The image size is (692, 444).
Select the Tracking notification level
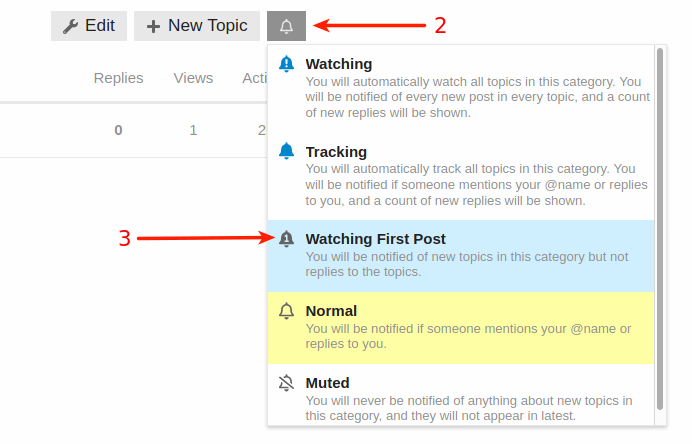(x=461, y=176)
